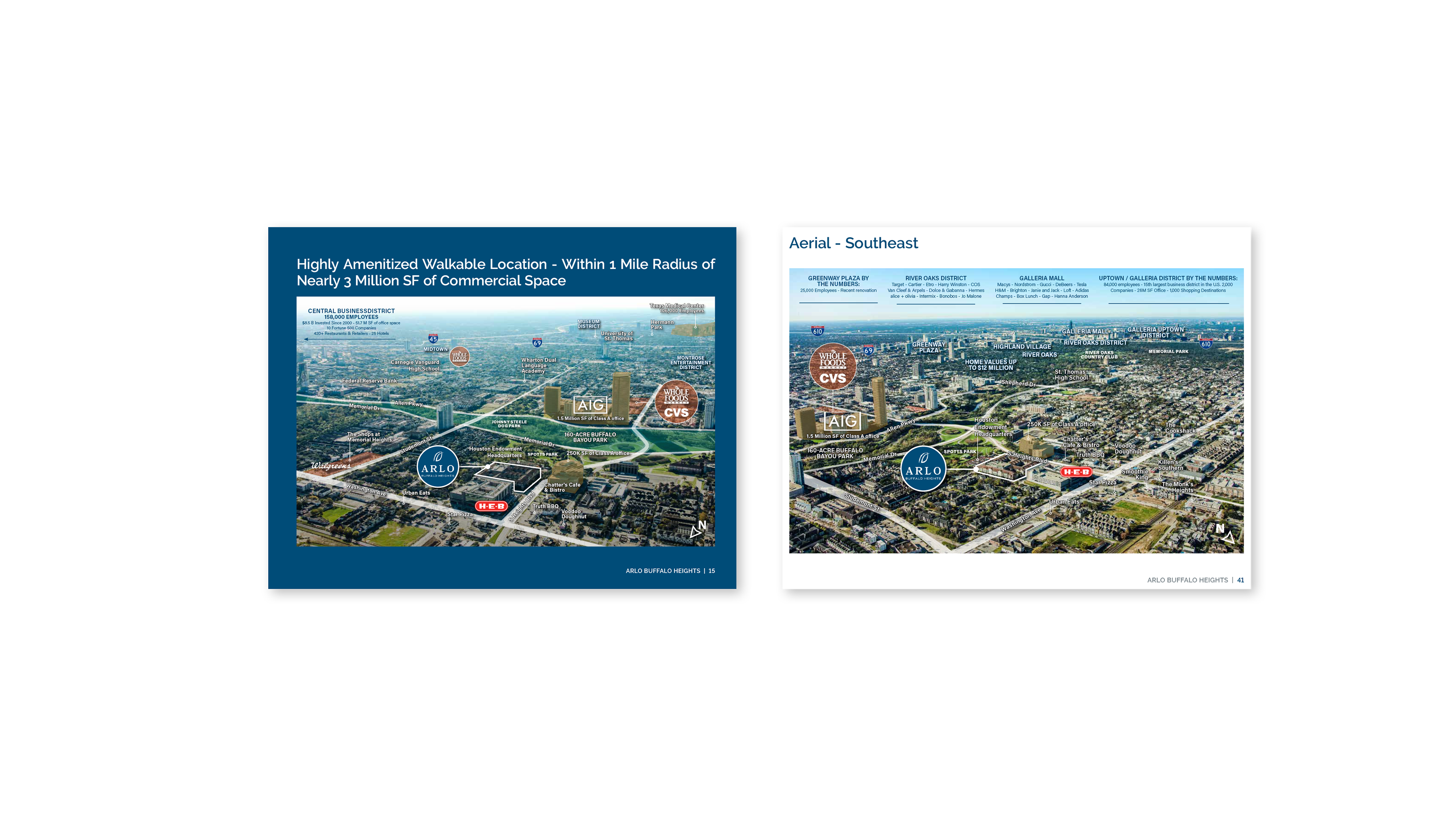Click the AIG logo on Aerial Southeast slide
1456x819 pixels.
tap(842, 421)
